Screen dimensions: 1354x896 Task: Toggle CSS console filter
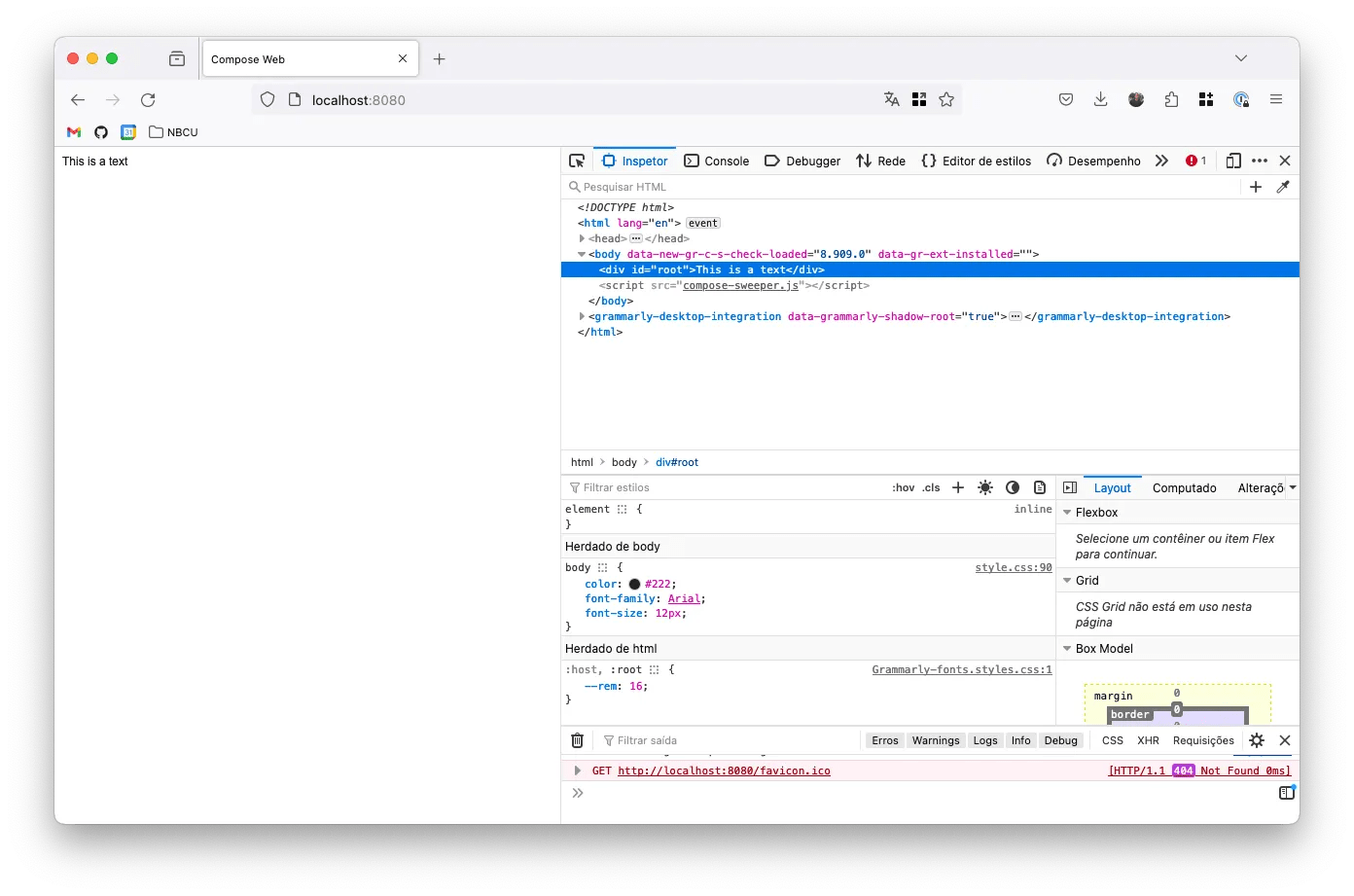pyautogui.click(x=1113, y=740)
